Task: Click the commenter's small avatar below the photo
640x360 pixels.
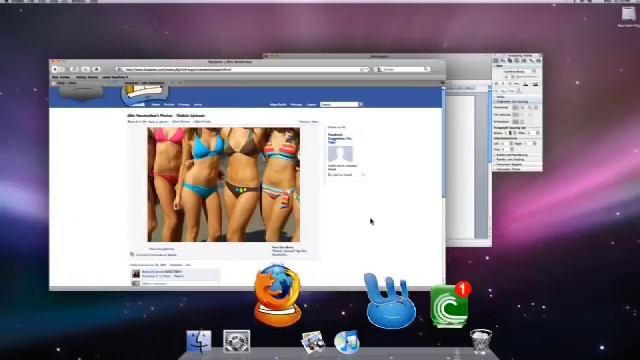Action: click(x=136, y=274)
